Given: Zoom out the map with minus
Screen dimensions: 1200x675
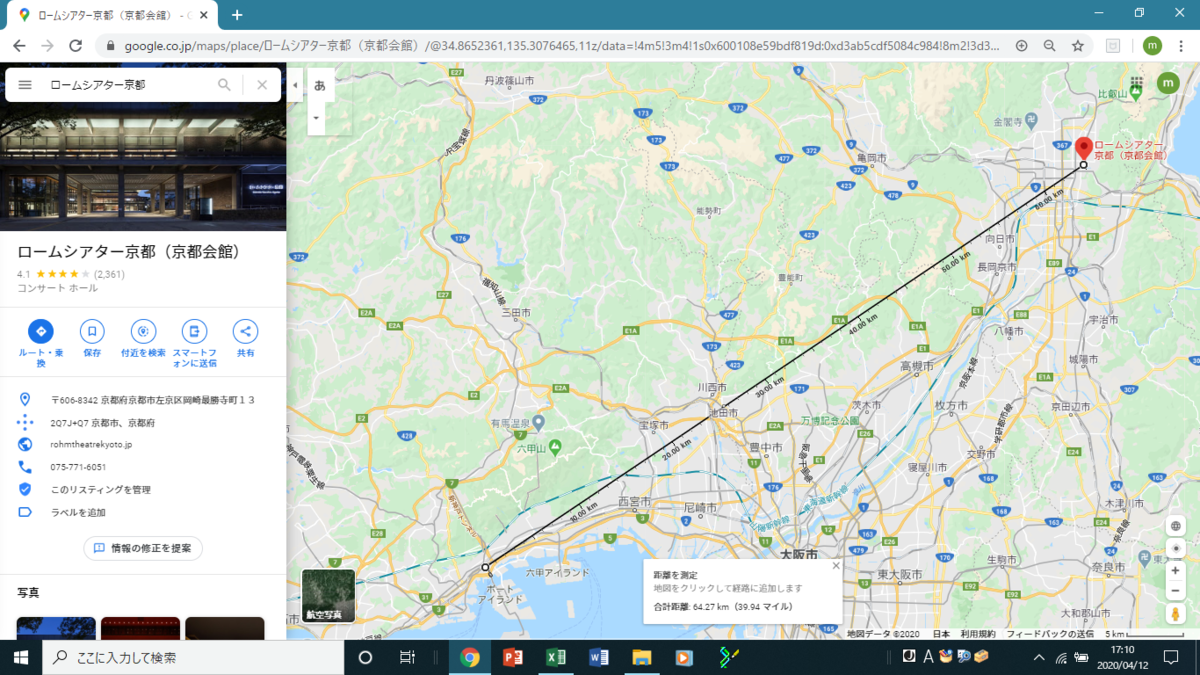Looking at the screenshot, I should (x=1176, y=590).
